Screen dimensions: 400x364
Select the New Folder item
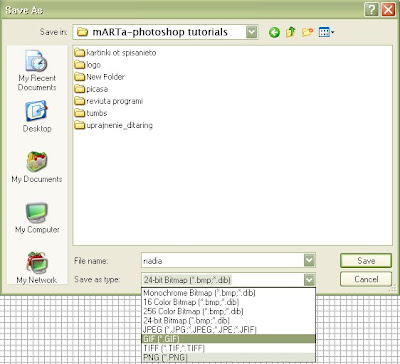pyautogui.click(x=100, y=77)
